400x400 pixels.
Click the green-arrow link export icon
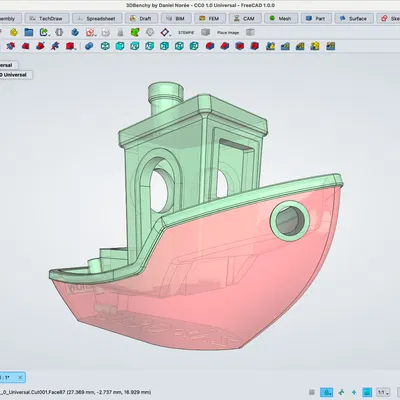(44, 32)
